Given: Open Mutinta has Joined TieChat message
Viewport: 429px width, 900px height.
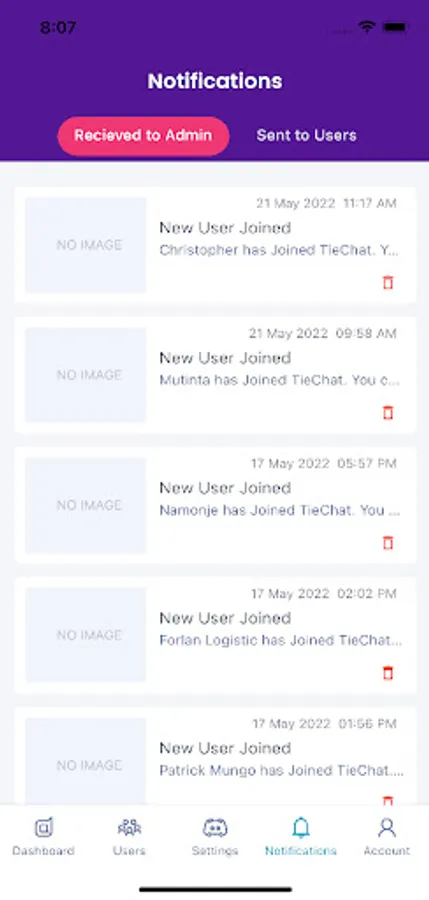Looking at the screenshot, I should [x=279, y=380].
